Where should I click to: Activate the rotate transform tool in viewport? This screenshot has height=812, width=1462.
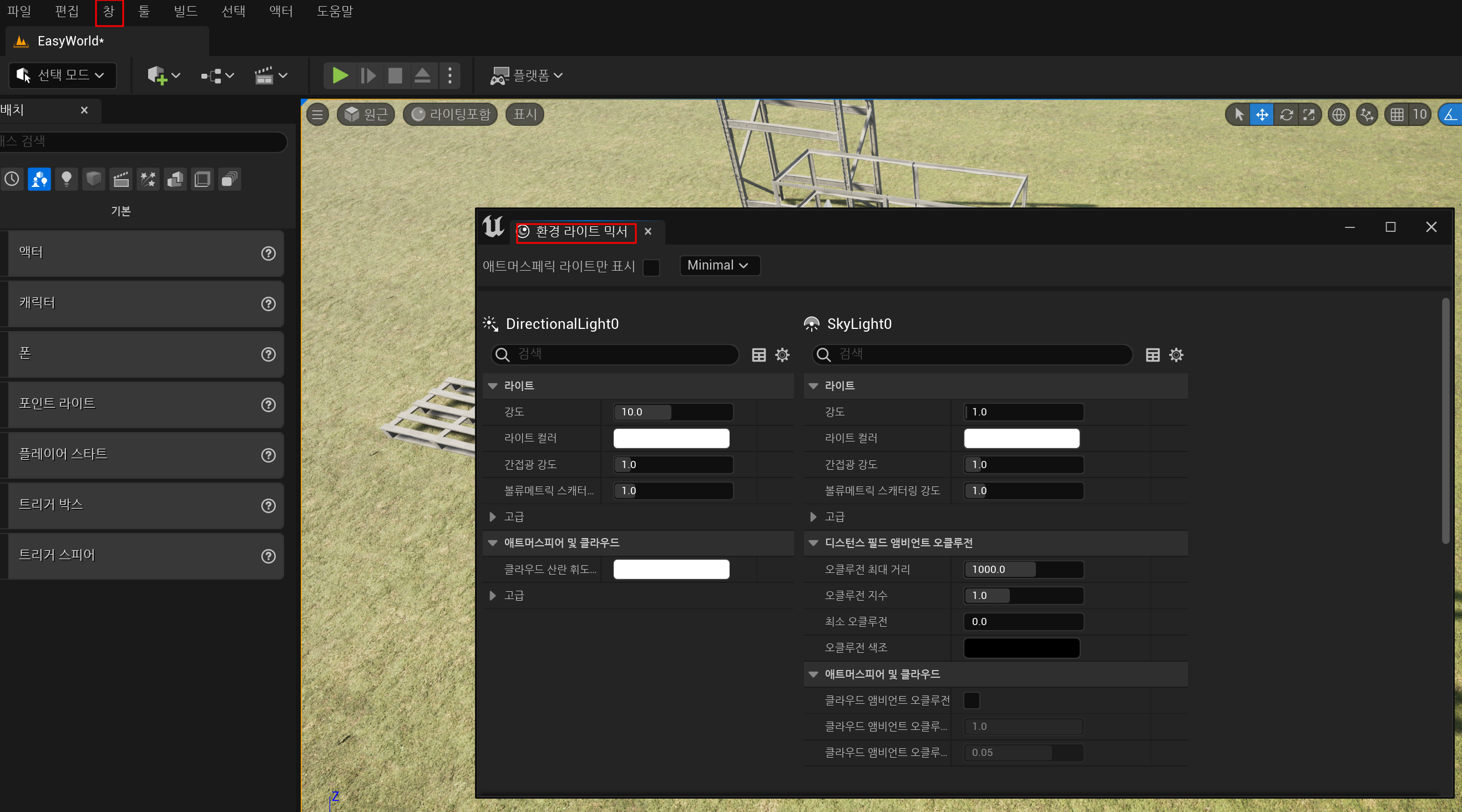(x=1286, y=115)
